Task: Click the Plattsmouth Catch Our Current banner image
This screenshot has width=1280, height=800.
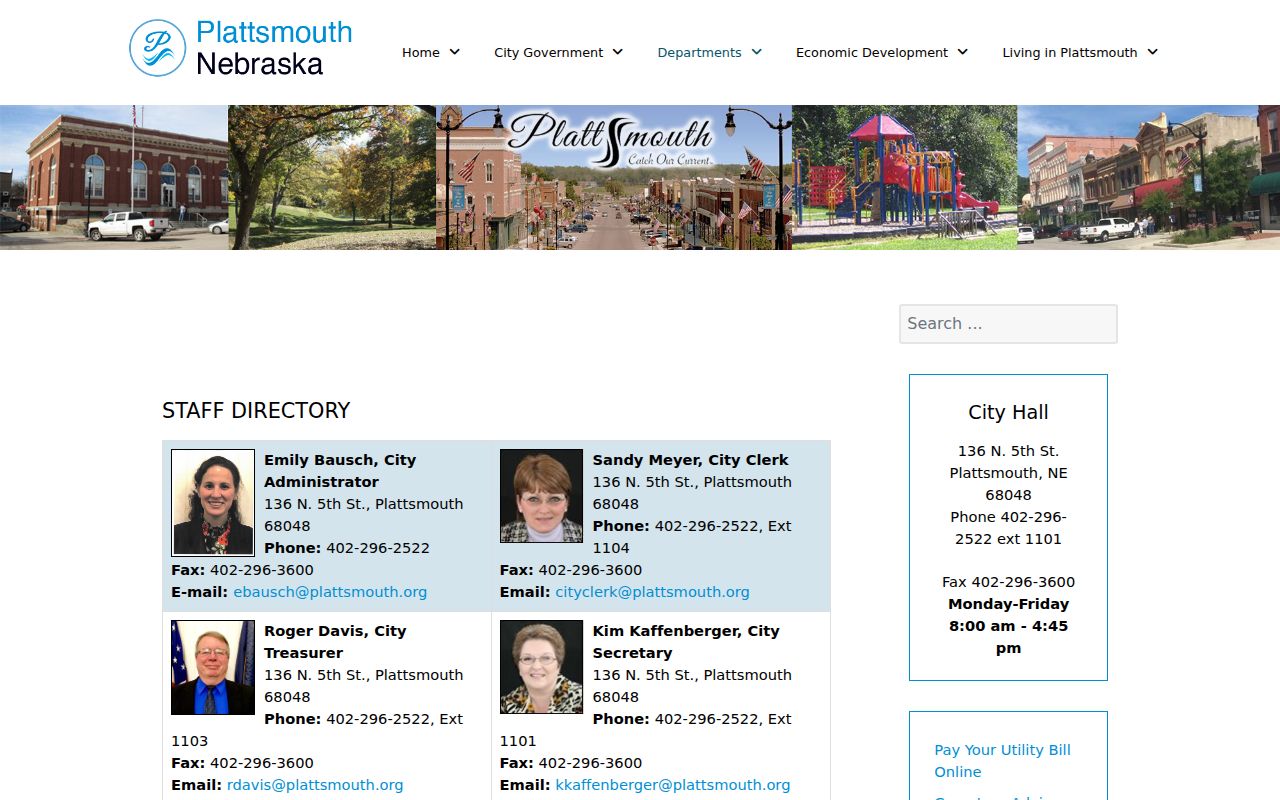Action: pos(614,177)
